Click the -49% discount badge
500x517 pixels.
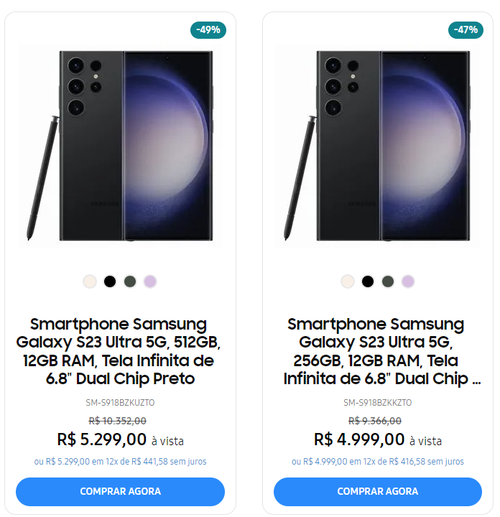pyautogui.click(x=208, y=30)
